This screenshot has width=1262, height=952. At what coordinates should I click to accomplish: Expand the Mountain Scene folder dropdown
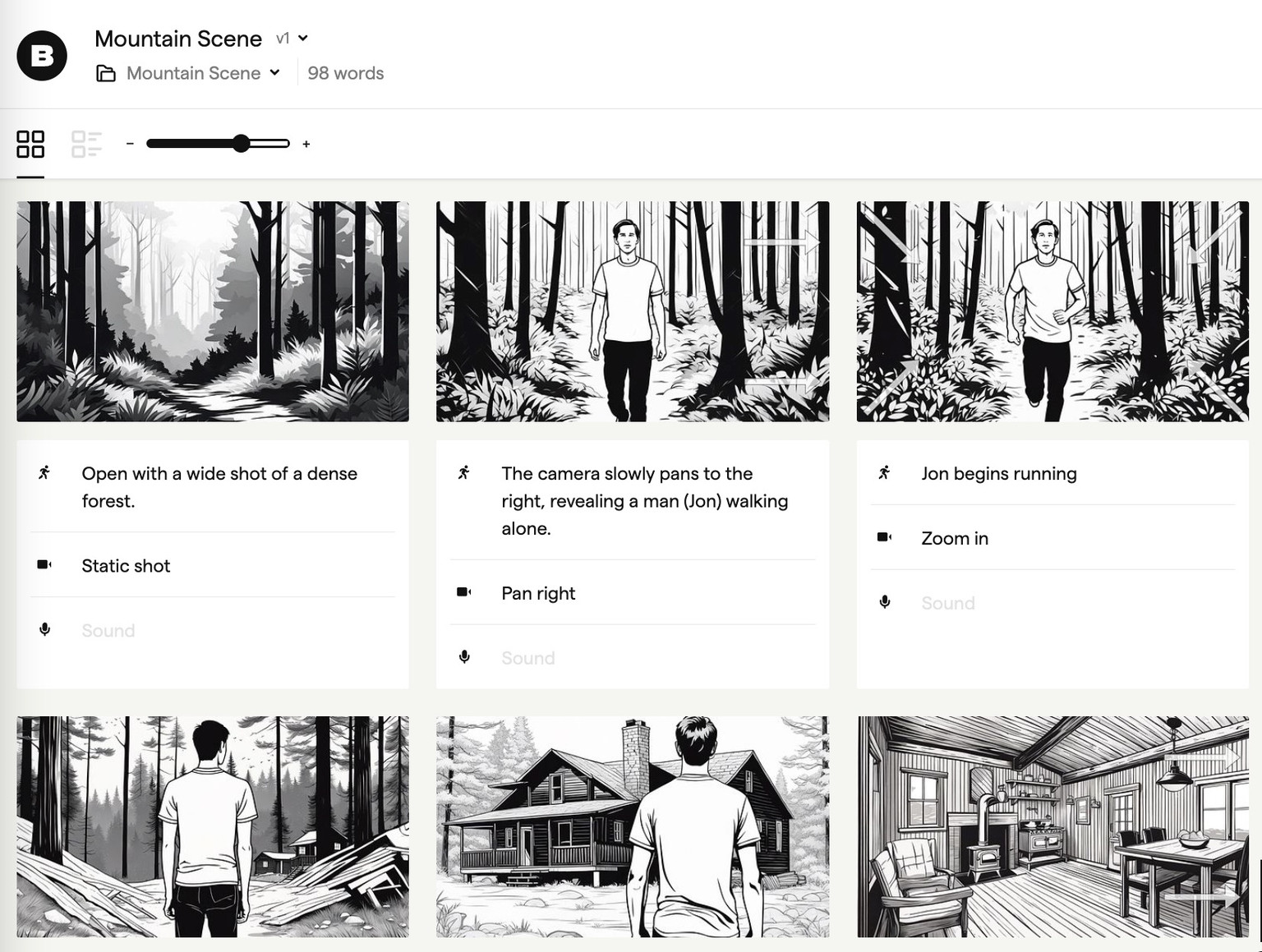274,72
